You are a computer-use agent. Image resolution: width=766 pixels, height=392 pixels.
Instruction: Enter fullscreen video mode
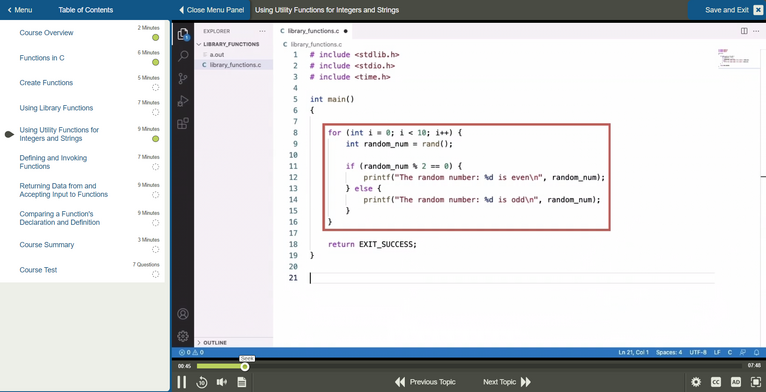tap(755, 382)
